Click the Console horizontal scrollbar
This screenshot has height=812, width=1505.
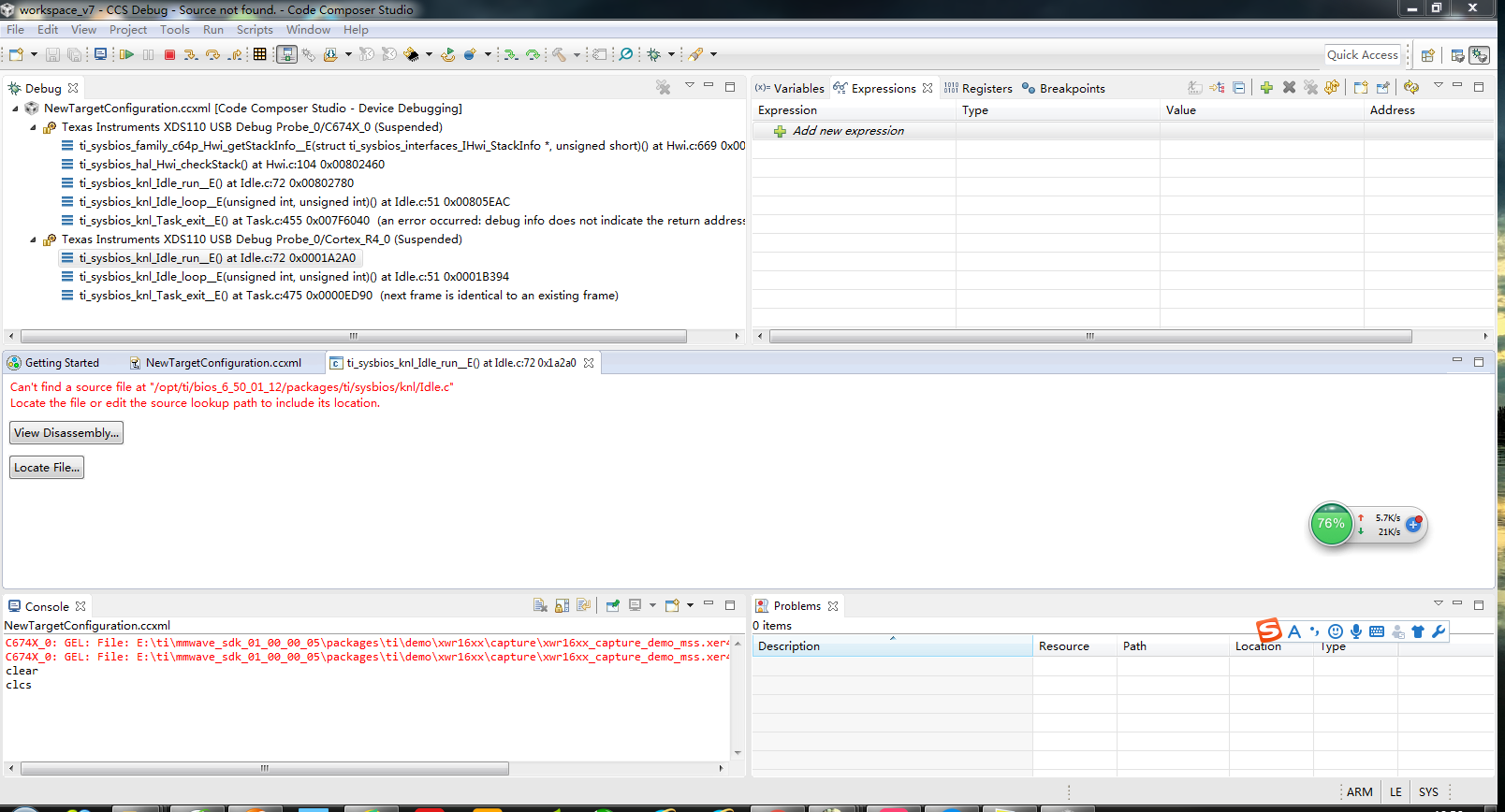pyautogui.click(x=265, y=768)
